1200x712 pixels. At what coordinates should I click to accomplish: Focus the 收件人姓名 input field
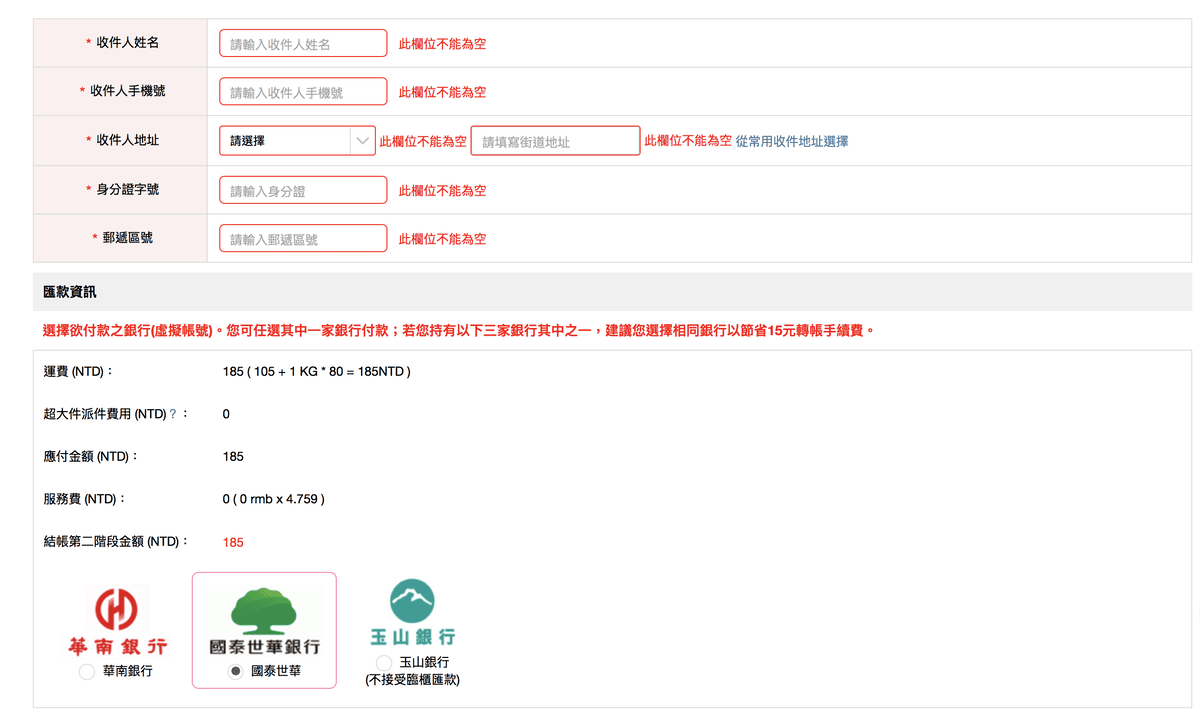point(303,44)
